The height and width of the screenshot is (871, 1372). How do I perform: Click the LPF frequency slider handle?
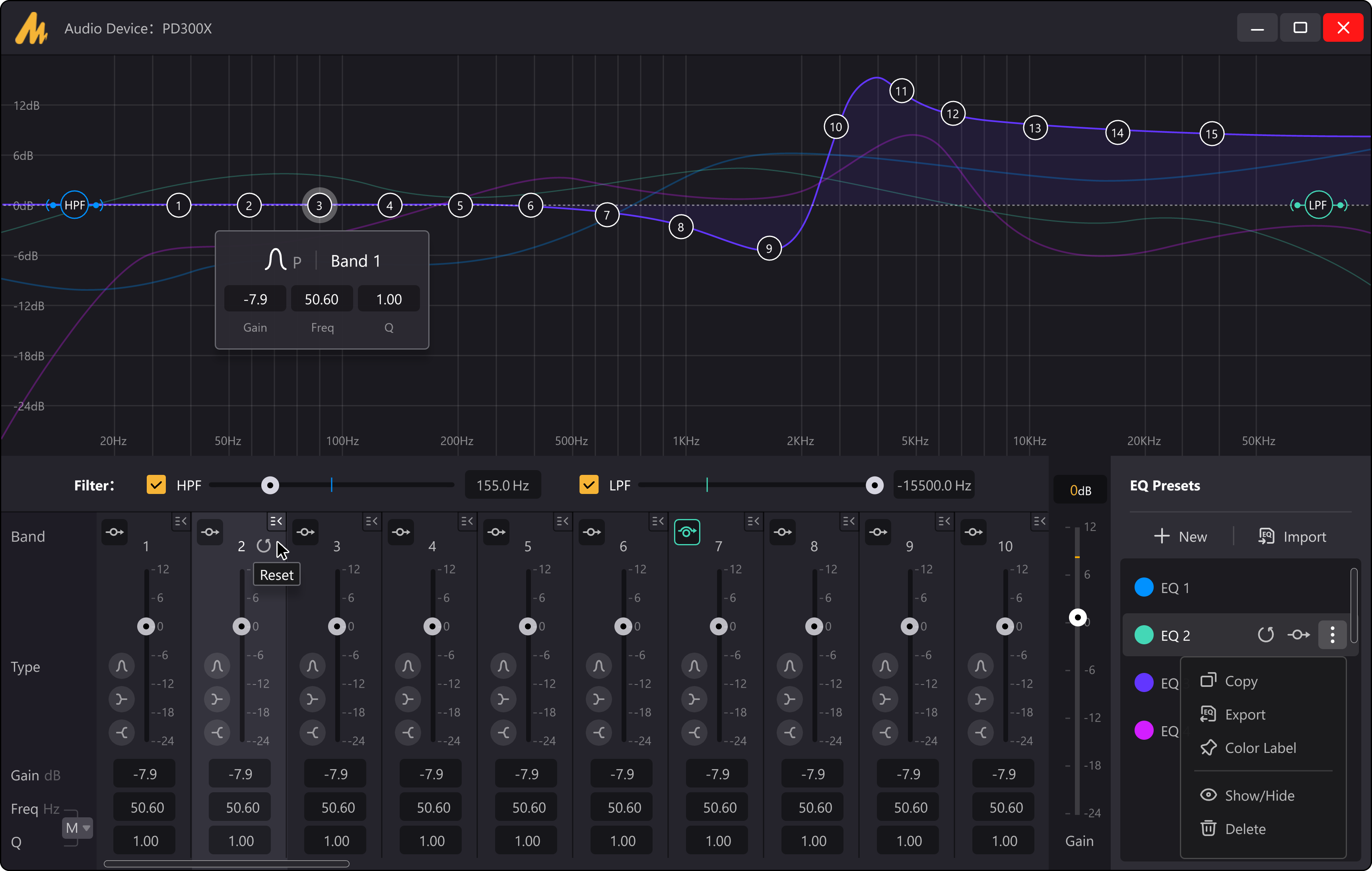click(x=875, y=485)
